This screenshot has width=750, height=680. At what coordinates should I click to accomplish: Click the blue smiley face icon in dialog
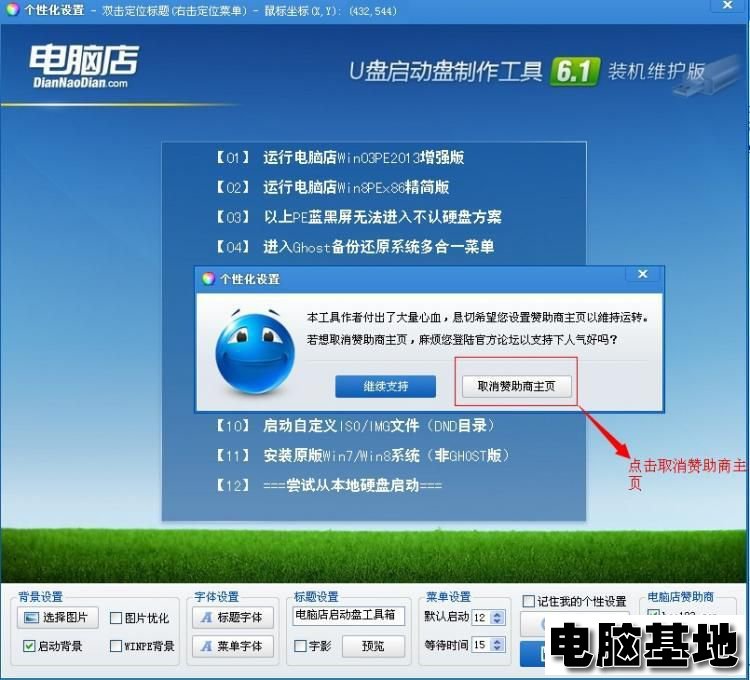tap(255, 352)
